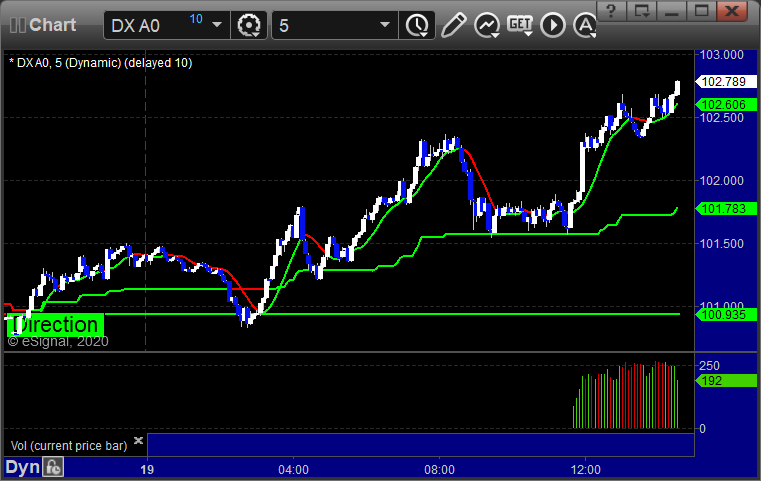Maximize the chart window
Viewport: 761px width, 481px height.
[x=701, y=11]
